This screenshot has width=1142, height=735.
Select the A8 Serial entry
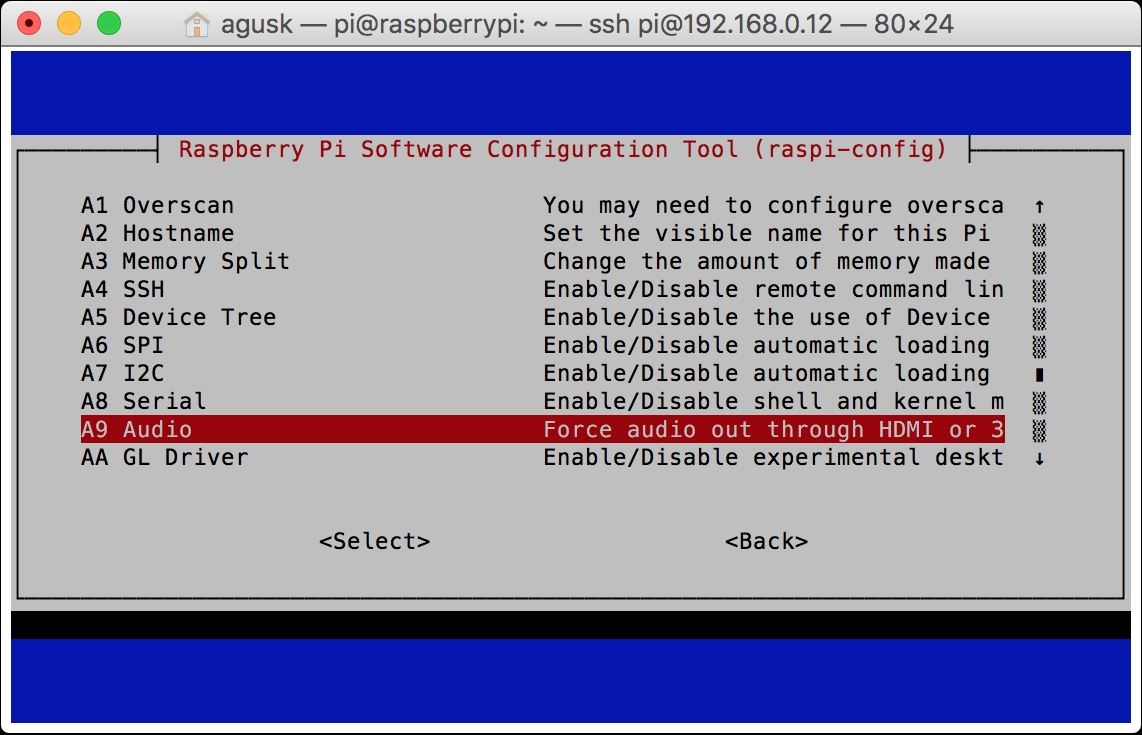tap(543, 401)
